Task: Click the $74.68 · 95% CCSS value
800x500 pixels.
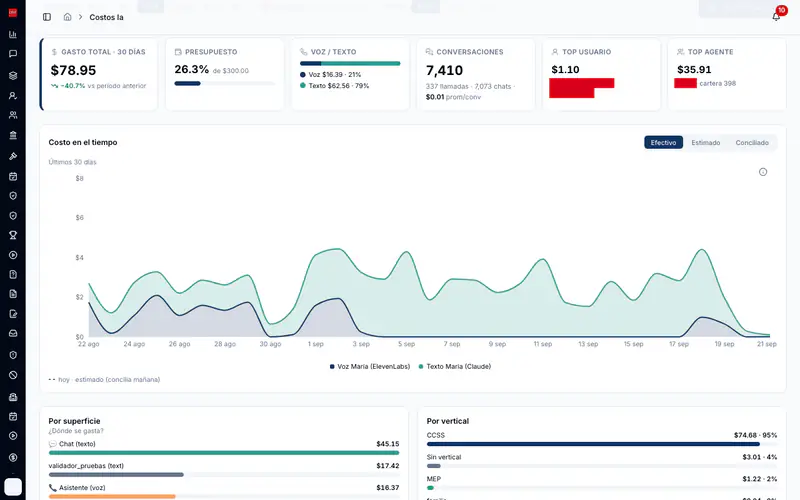Action: pos(756,435)
